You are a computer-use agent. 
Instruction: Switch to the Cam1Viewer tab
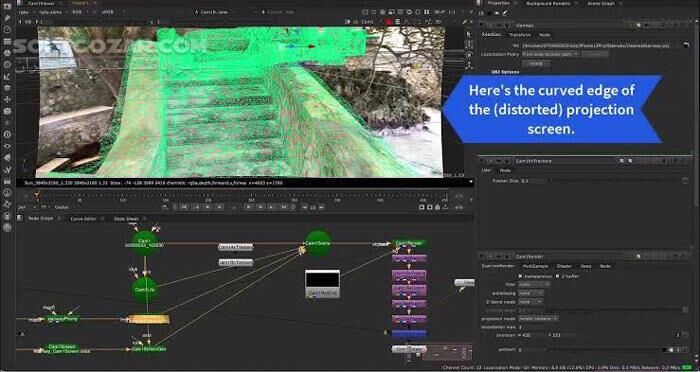click(x=41, y=3)
